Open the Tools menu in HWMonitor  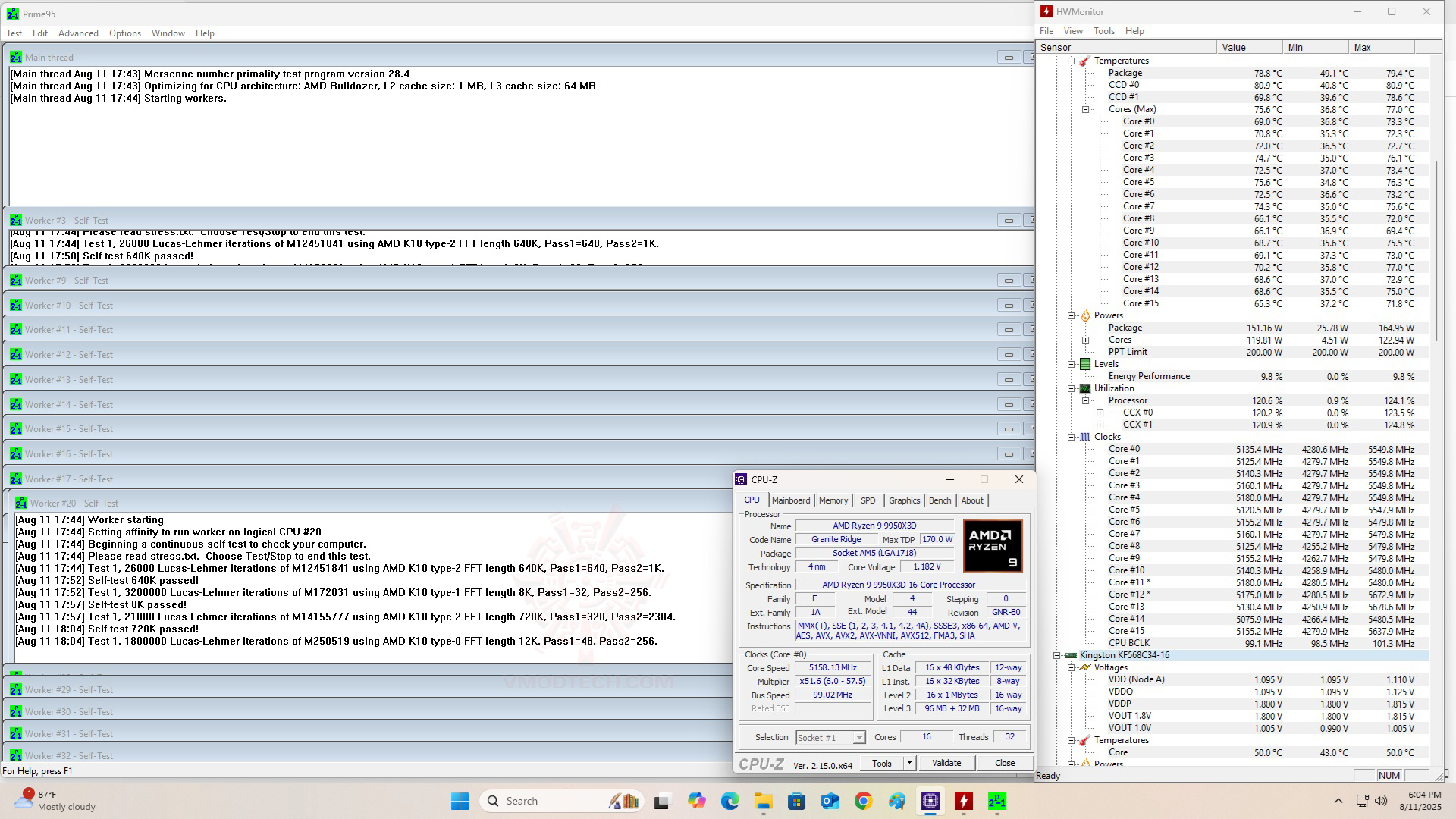click(1103, 31)
